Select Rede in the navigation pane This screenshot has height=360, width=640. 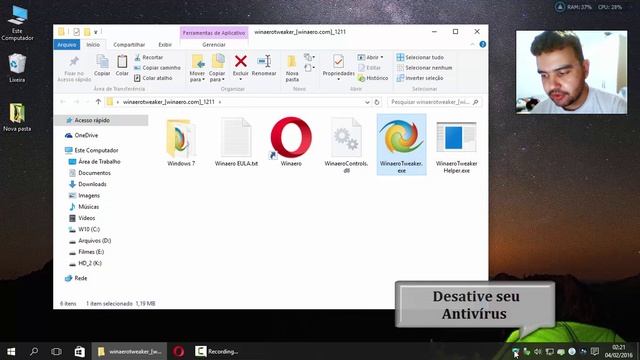coord(76,278)
